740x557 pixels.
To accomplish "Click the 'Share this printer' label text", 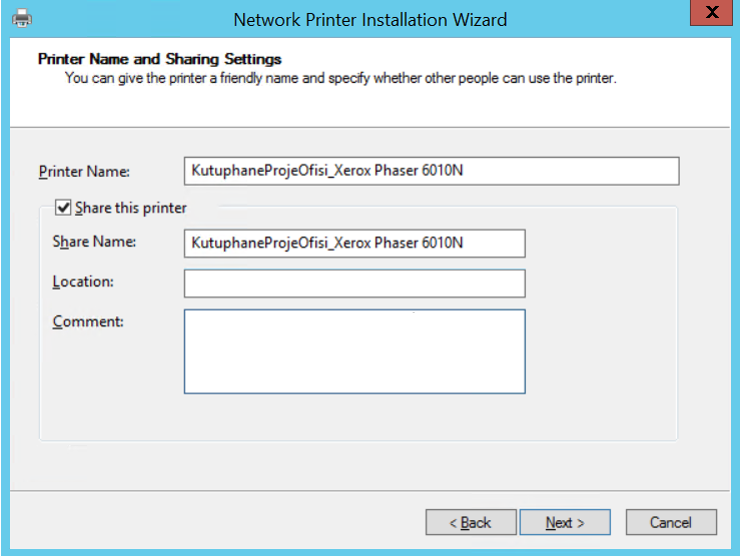I will pyautogui.click(x=131, y=208).
